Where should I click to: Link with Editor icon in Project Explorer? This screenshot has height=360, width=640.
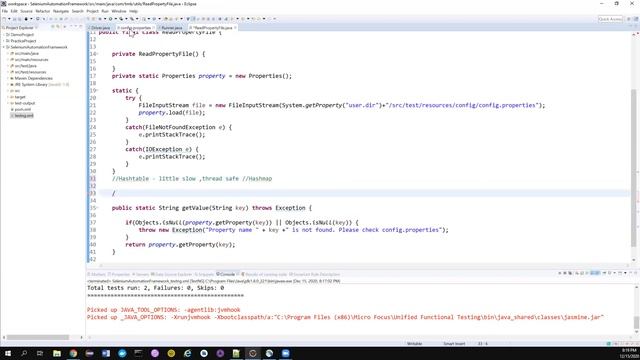coord(58,27)
